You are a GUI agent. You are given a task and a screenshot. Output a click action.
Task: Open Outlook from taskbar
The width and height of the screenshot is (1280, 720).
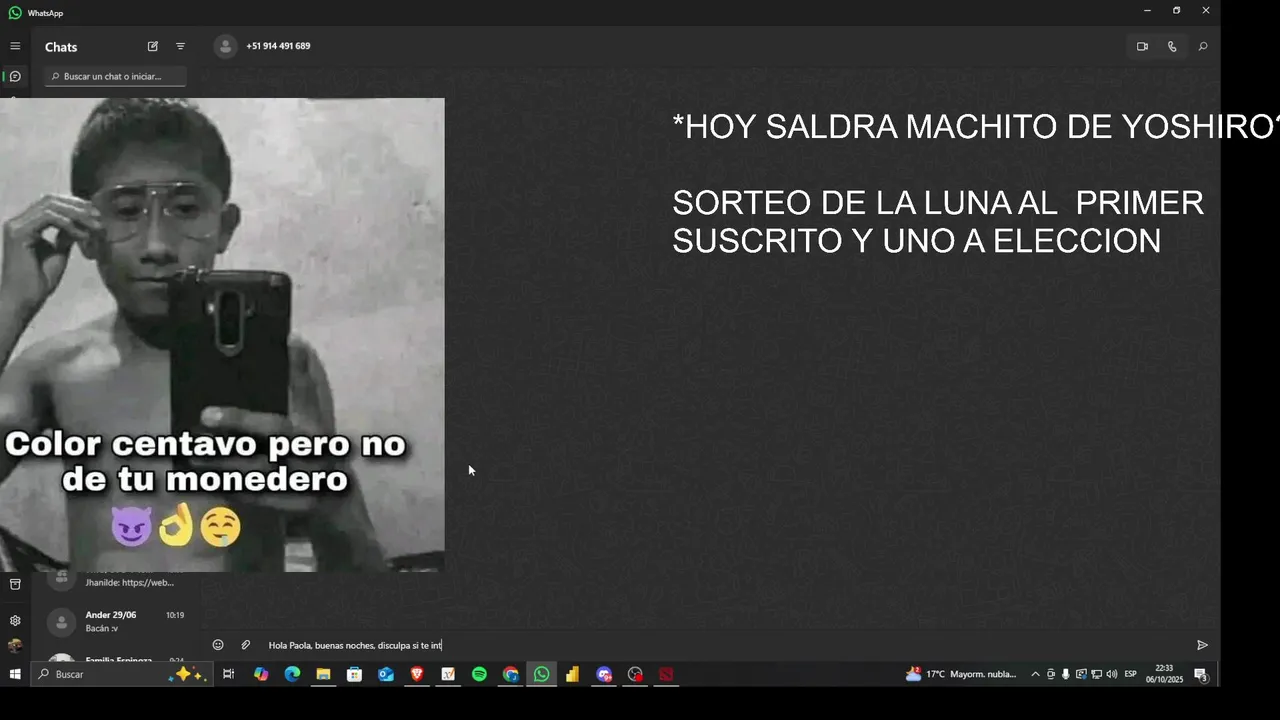click(x=386, y=674)
